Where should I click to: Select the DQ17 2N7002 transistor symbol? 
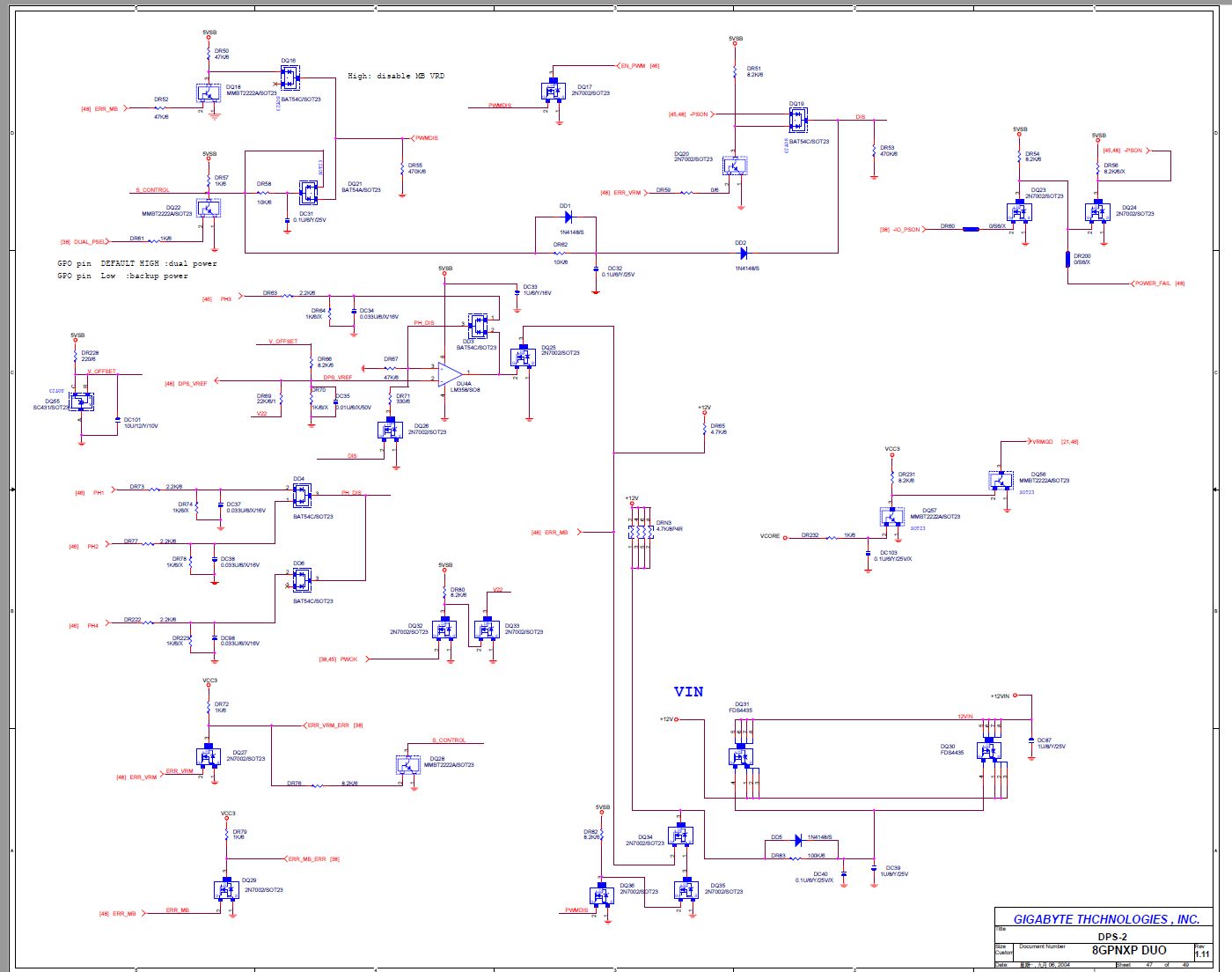coord(553,90)
